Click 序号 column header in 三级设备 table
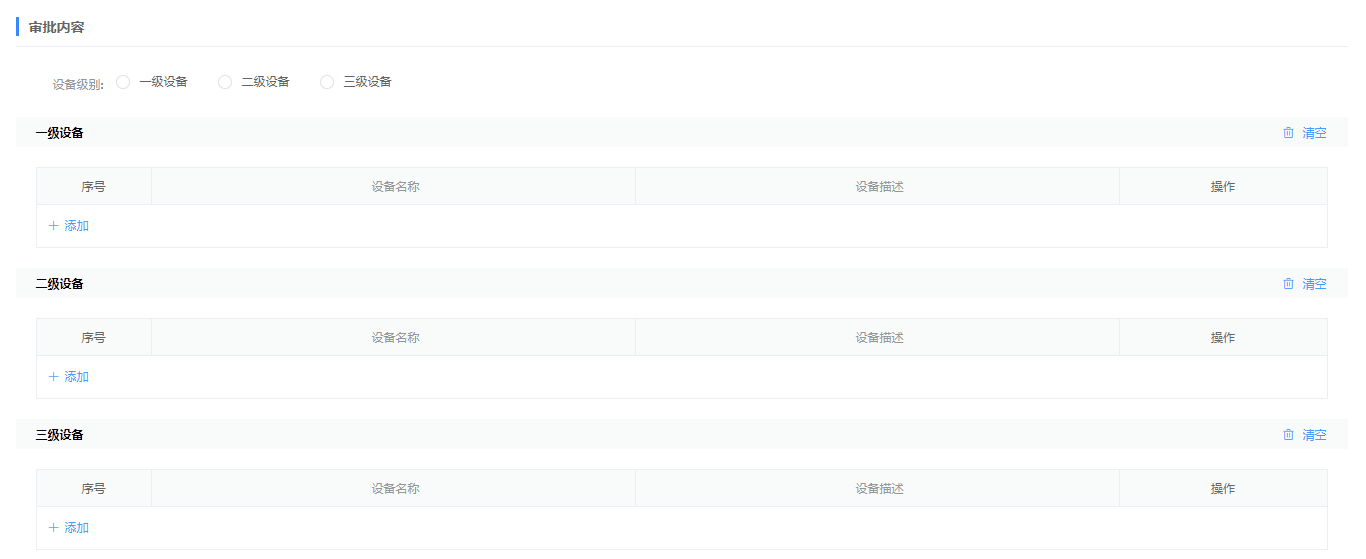This screenshot has height=559, width=1366. point(93,489)
